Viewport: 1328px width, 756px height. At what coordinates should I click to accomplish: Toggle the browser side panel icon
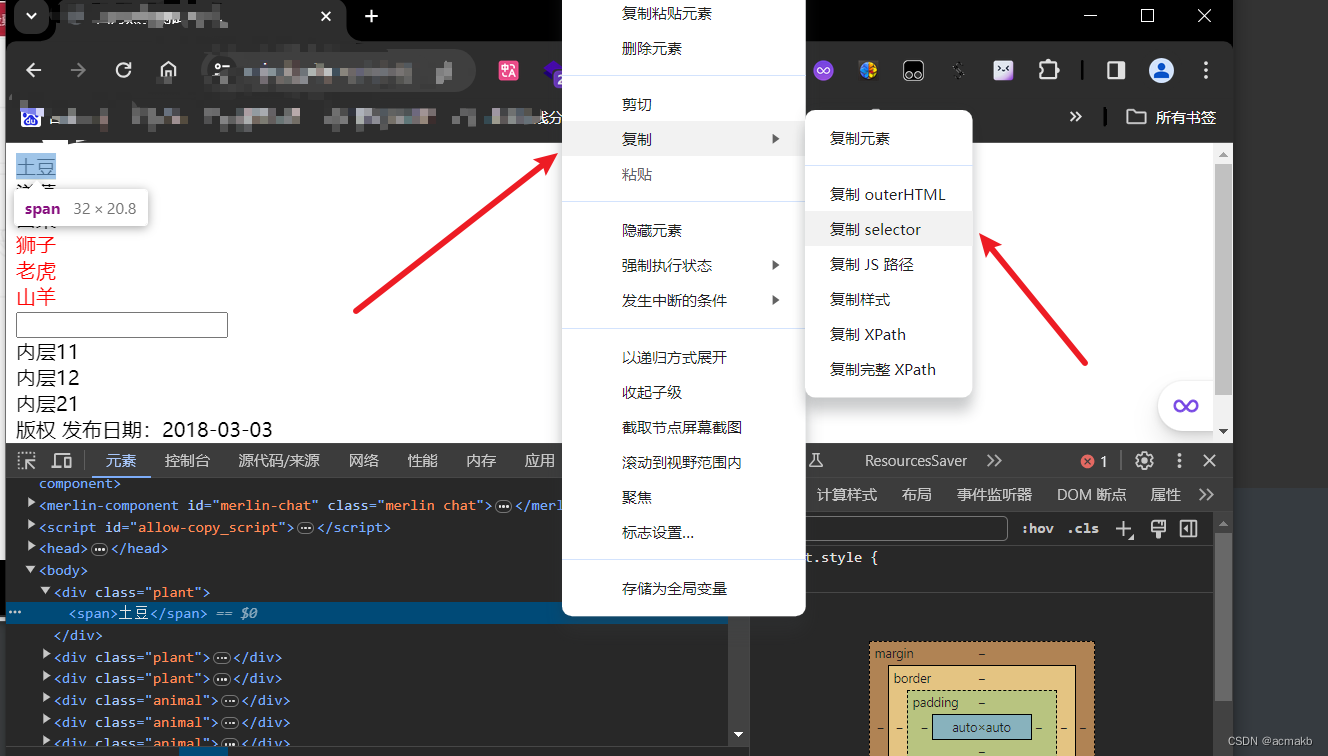tap(1116, 70)
